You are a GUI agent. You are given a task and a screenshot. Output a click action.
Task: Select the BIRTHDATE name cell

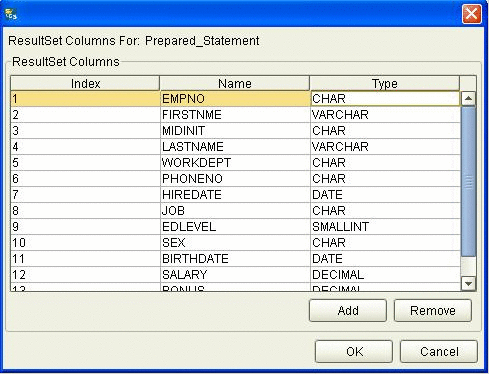coord(235,259)
